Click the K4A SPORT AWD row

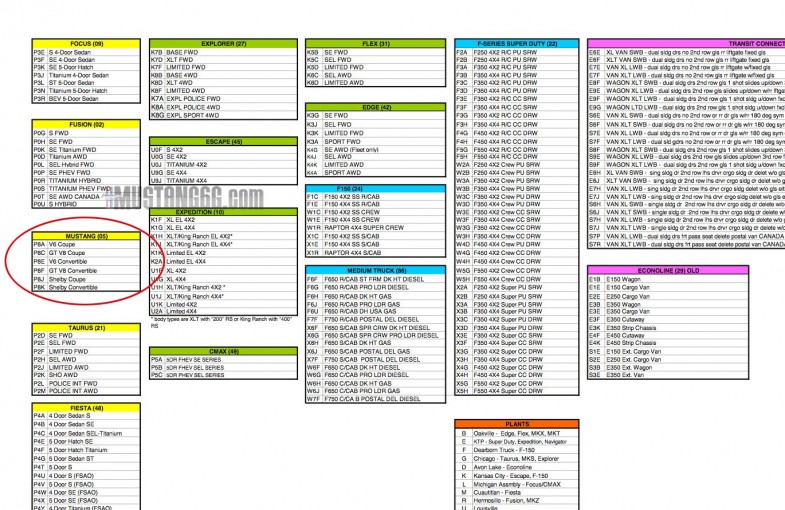(x=375, y=172)
